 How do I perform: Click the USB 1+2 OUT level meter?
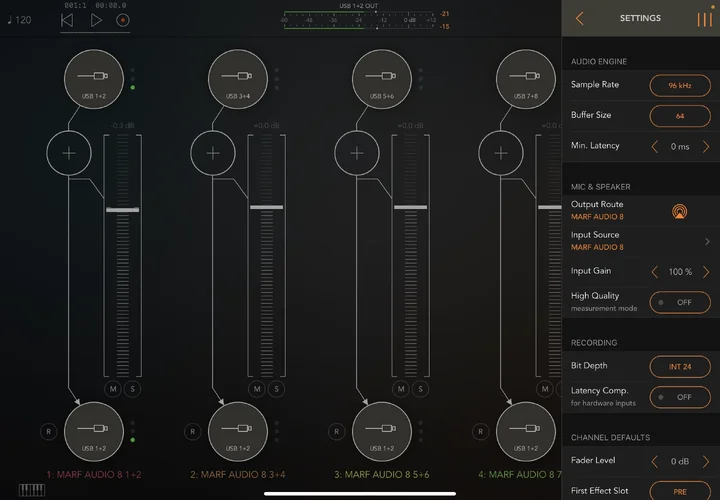(x=359, y=20)
